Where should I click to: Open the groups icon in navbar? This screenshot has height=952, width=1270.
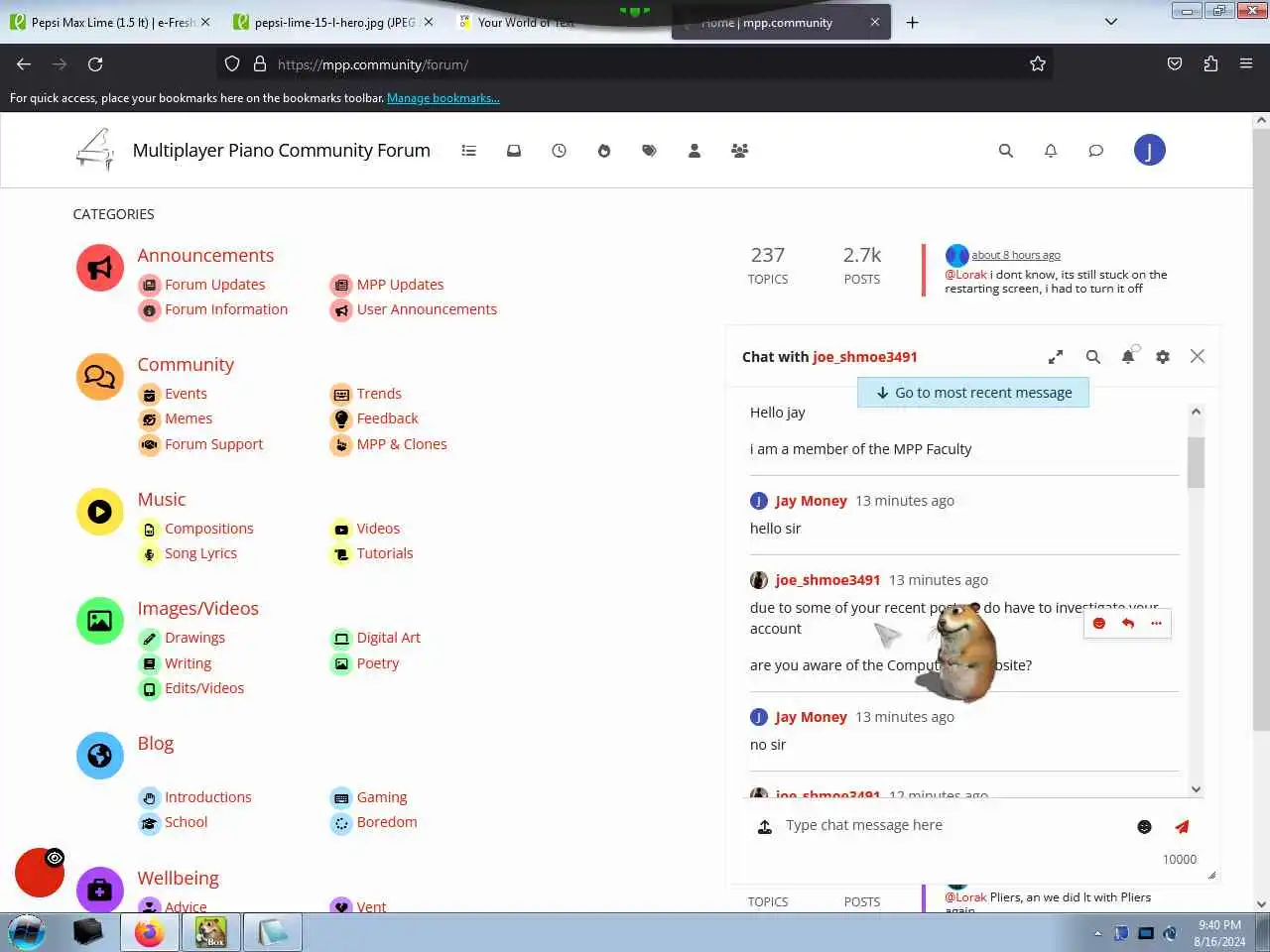(x=740, y=151)
